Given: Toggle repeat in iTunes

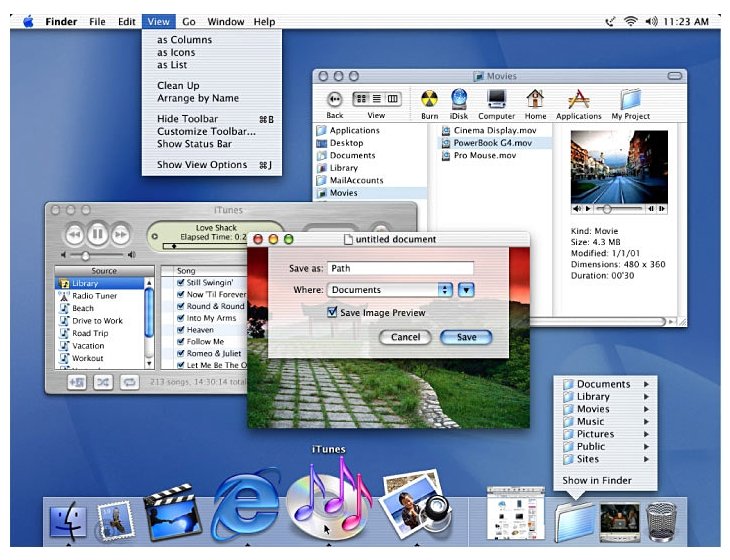Looking at the screenshot, I should (x=129, y=383).
